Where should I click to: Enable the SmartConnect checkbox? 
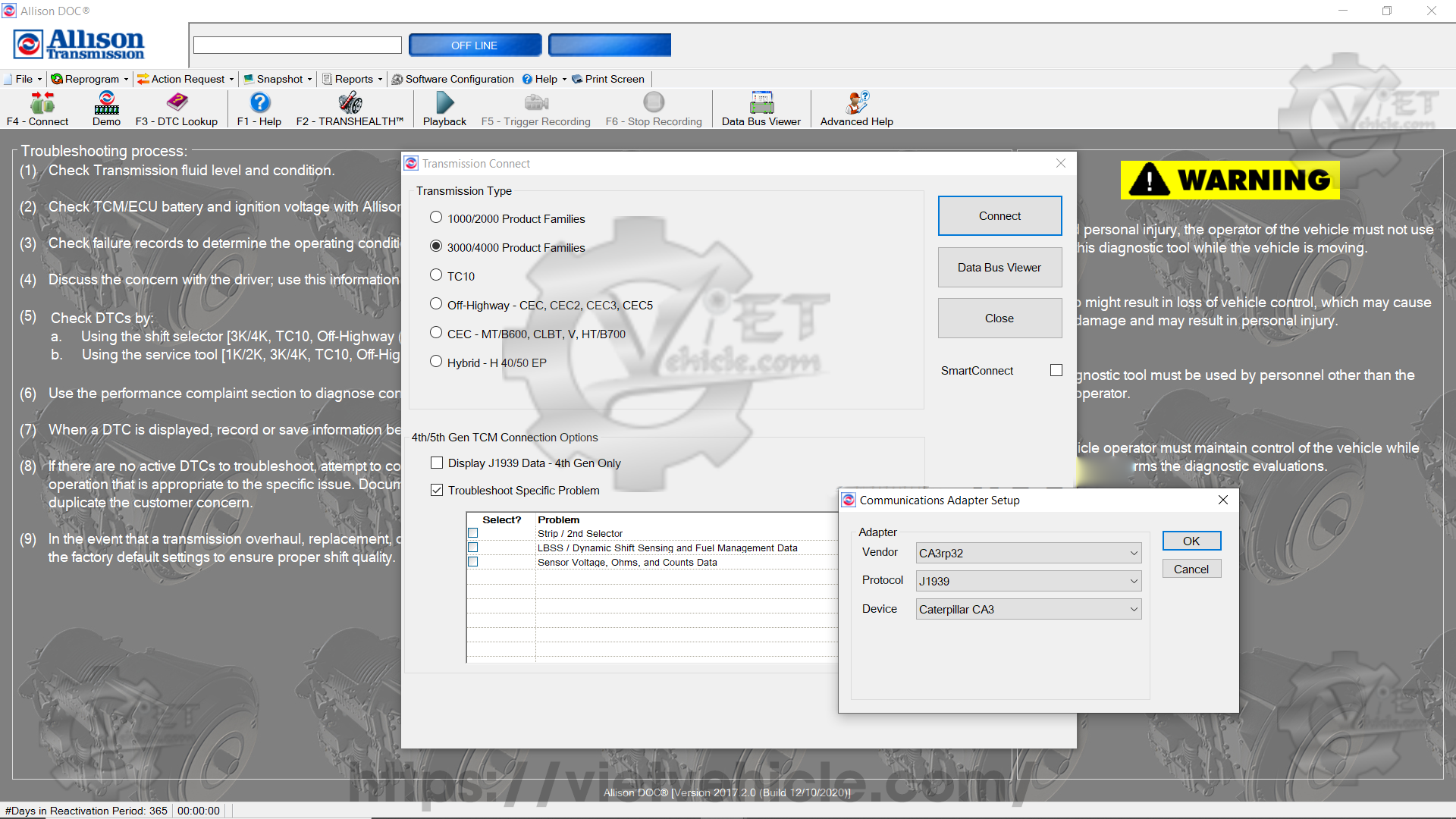click(x=1056, y=370)
